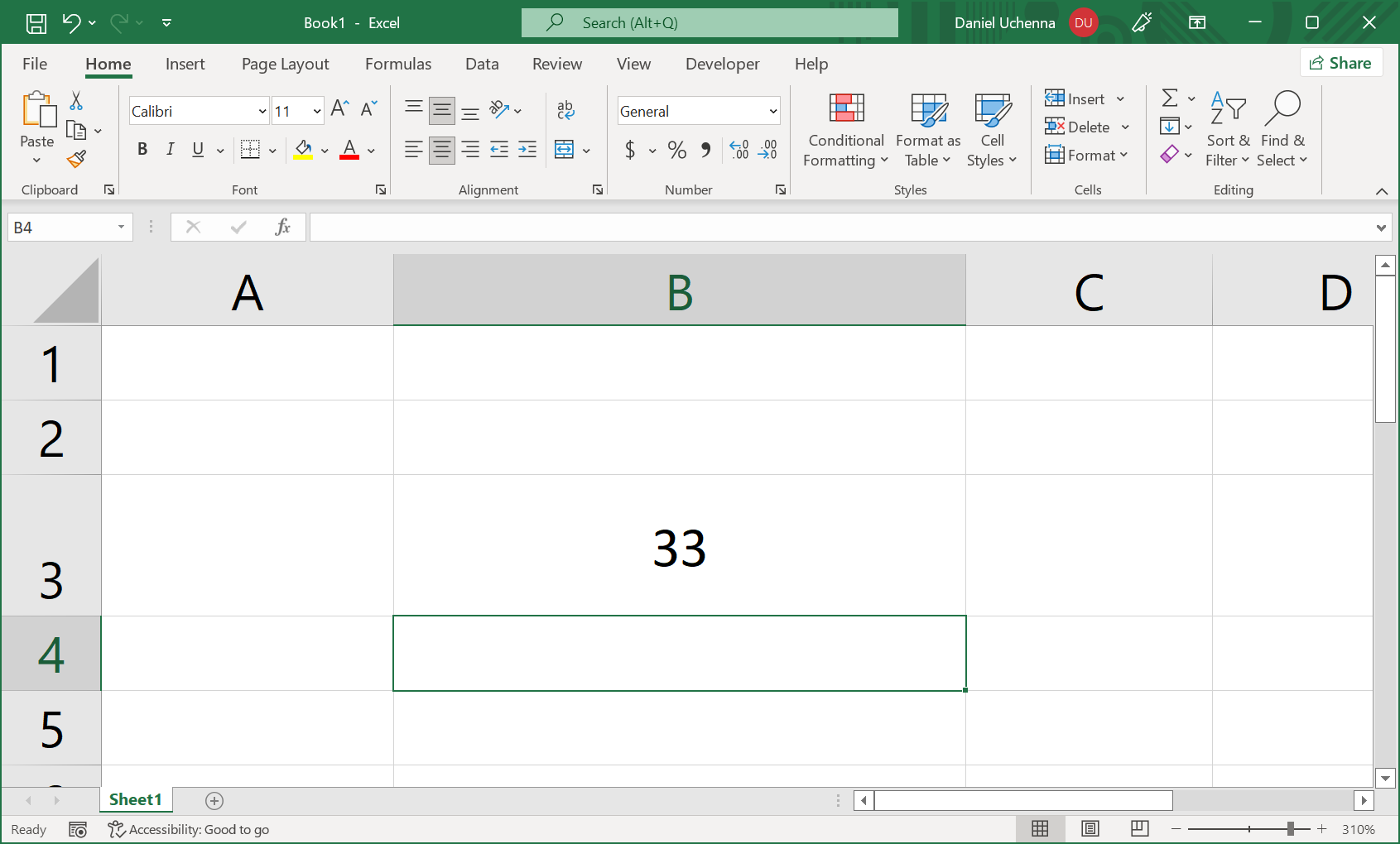Open the Developer ribbon tab
The width and height of the screenshot is (1400, 844).
(x=722, y=64)
